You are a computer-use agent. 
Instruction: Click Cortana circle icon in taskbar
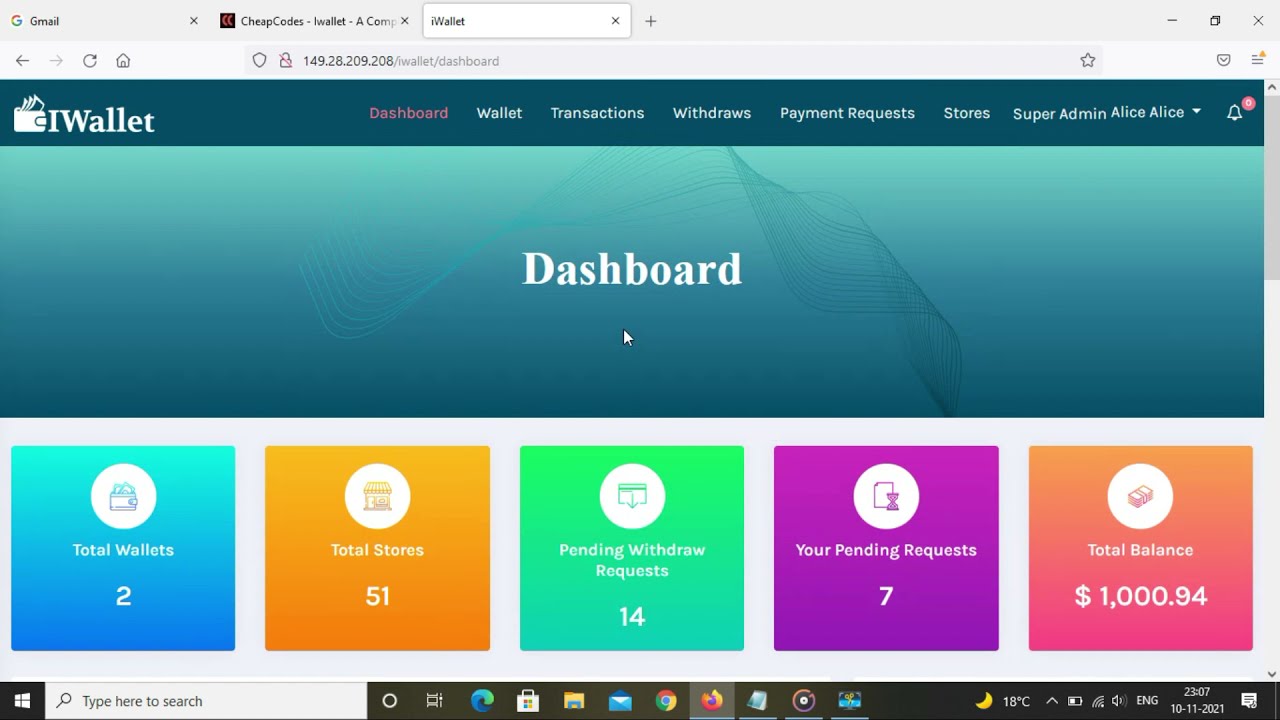tap(390, 701)
